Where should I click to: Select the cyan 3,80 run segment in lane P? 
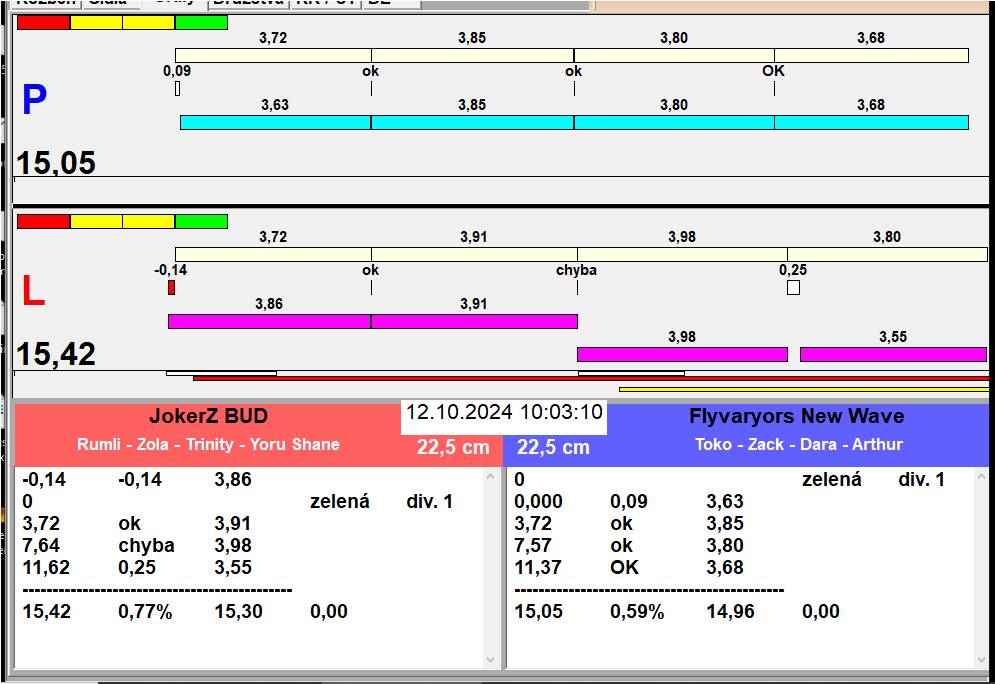(674, 122)
